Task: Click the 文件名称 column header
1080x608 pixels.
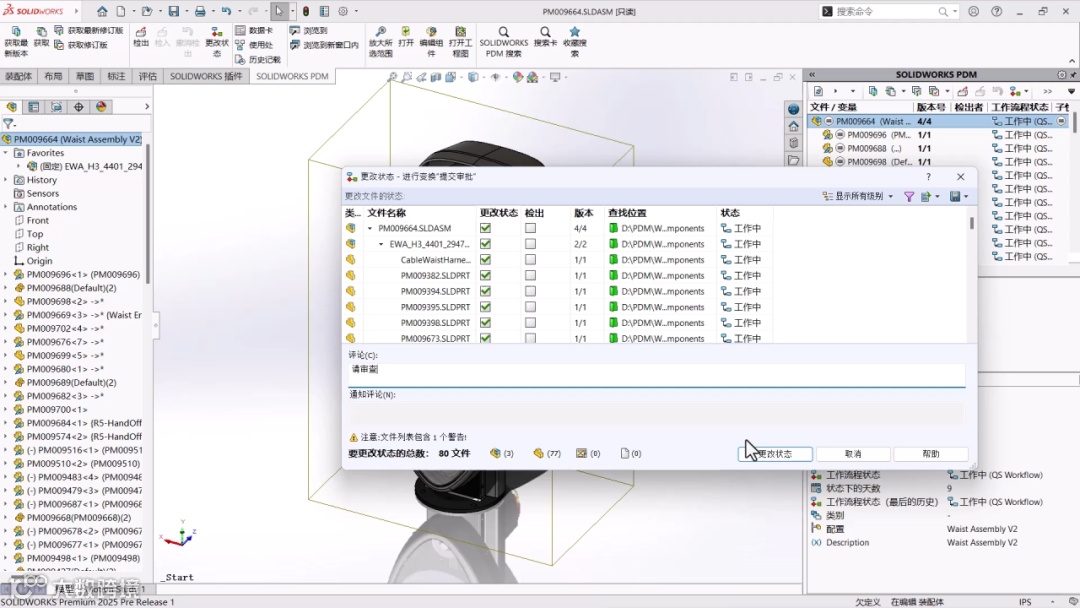Action: point(386,213)
